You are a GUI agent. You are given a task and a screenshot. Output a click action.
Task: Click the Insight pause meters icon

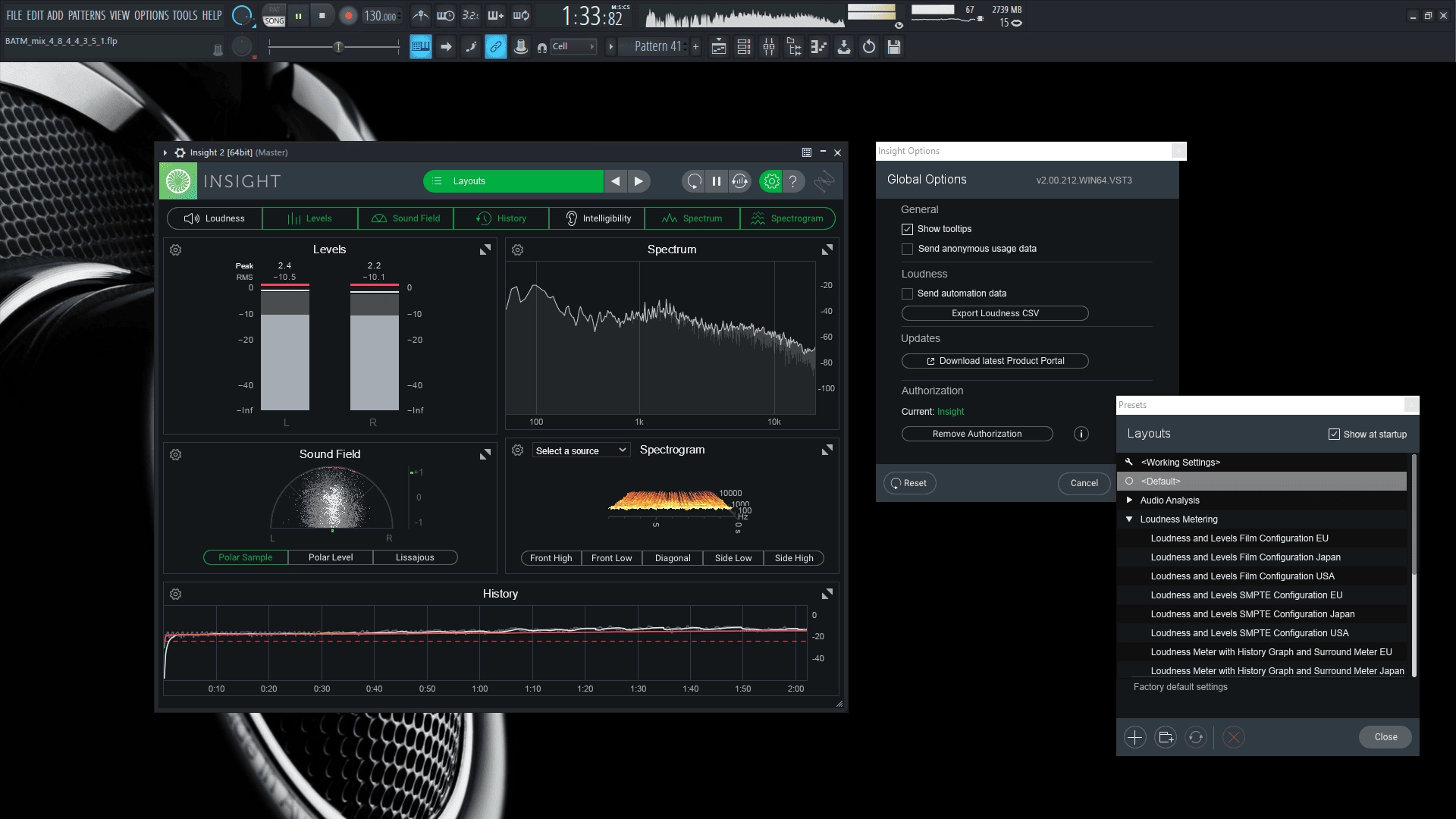click(x=717, y=181)
